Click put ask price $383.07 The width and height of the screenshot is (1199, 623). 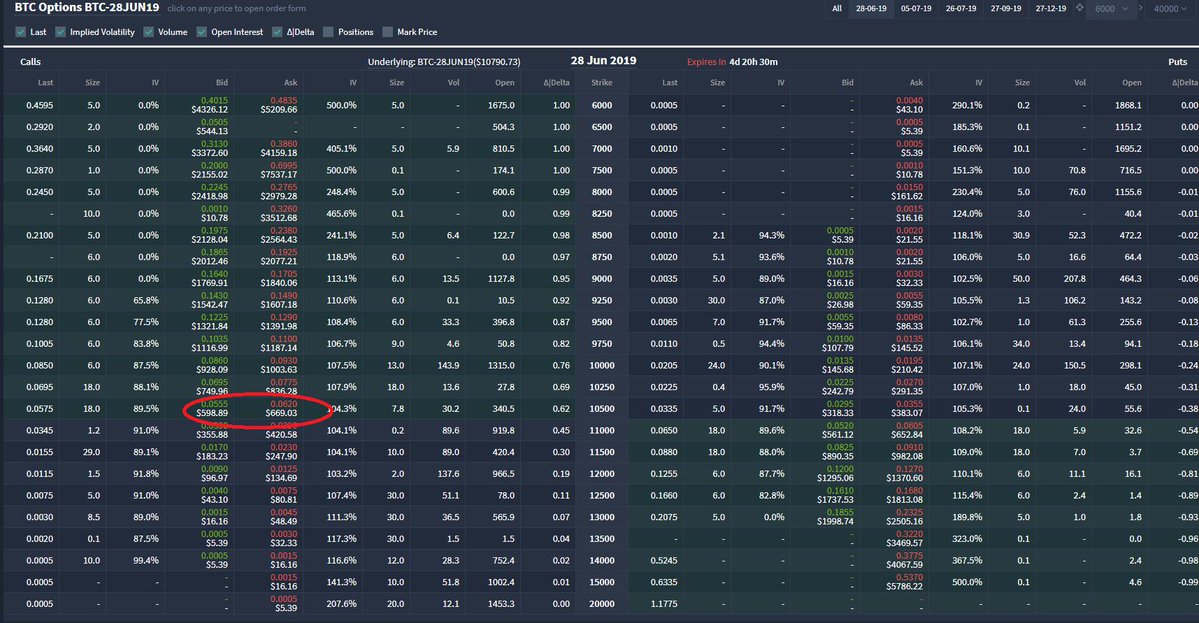pos(906,413)
